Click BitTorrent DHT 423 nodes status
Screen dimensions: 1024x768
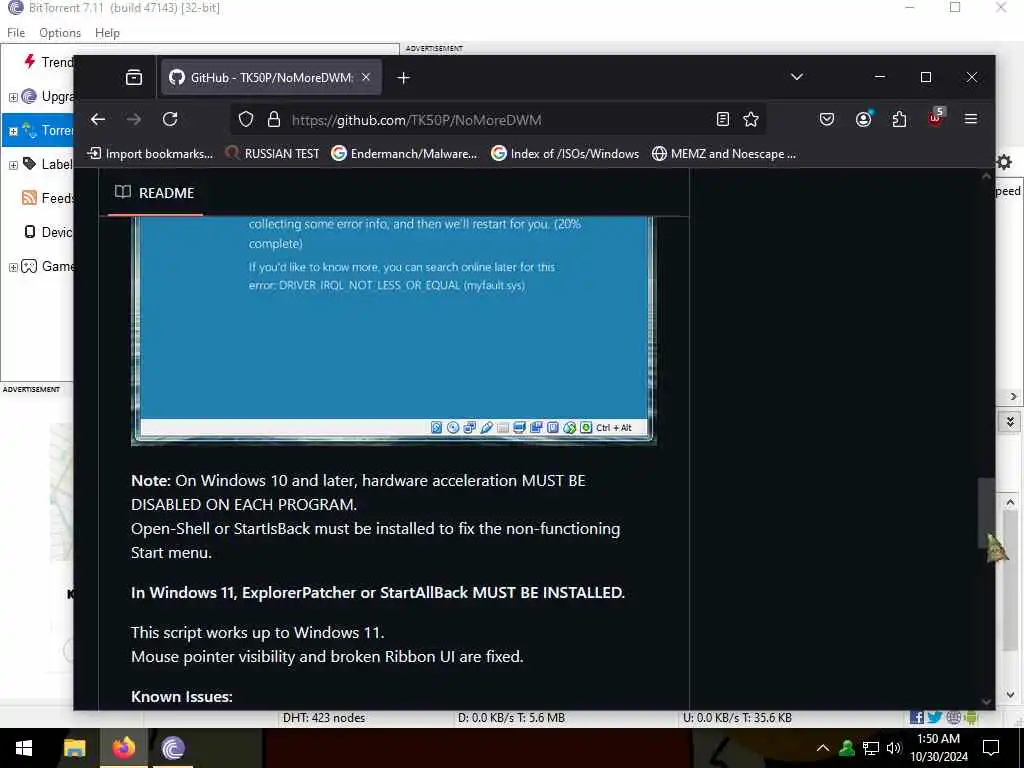pyautogui.click(x=324, y=718)
